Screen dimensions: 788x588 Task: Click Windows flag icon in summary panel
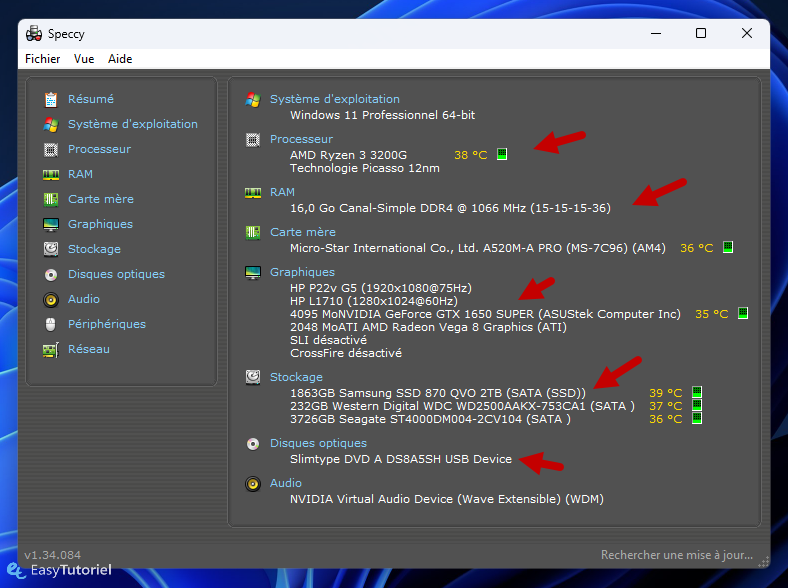click(253, 100)
